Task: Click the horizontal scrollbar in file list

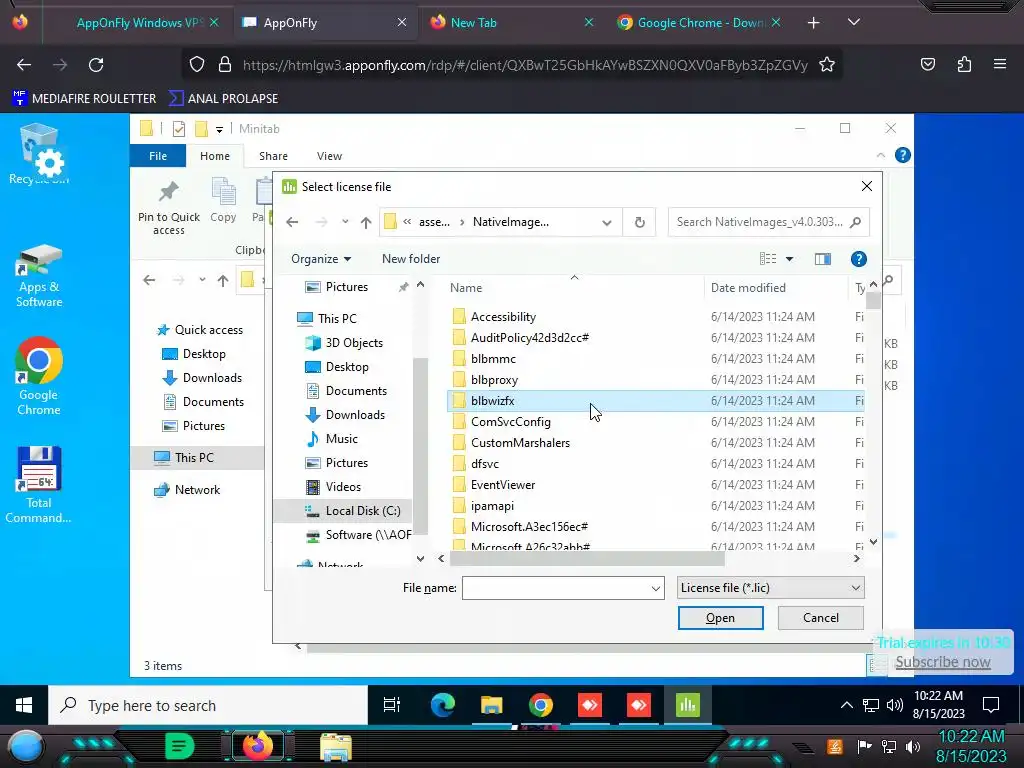Action: click(586, 558)
